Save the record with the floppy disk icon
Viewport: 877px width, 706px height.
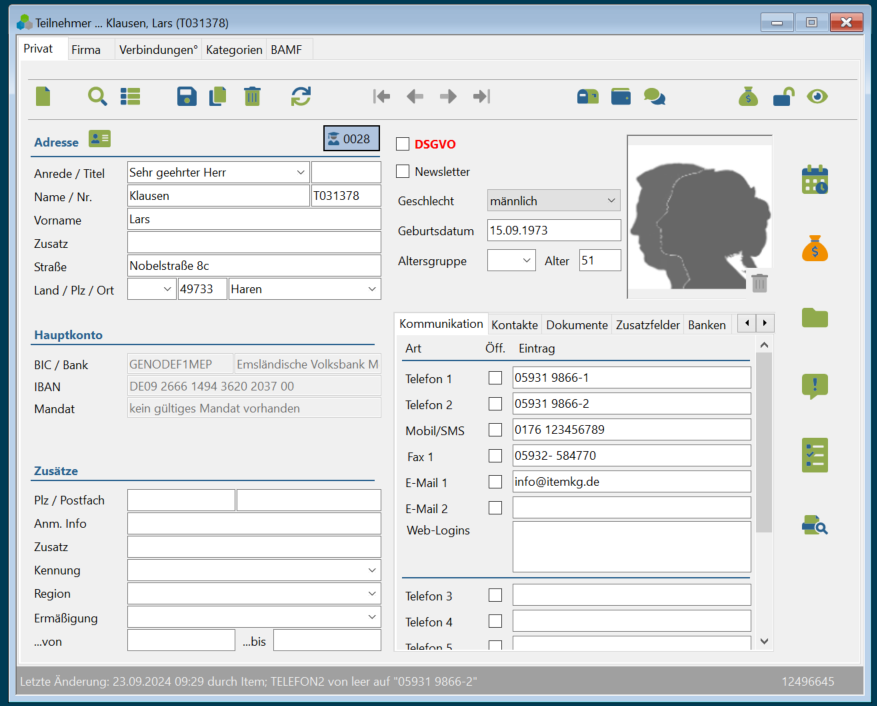[x=186, y=97]
